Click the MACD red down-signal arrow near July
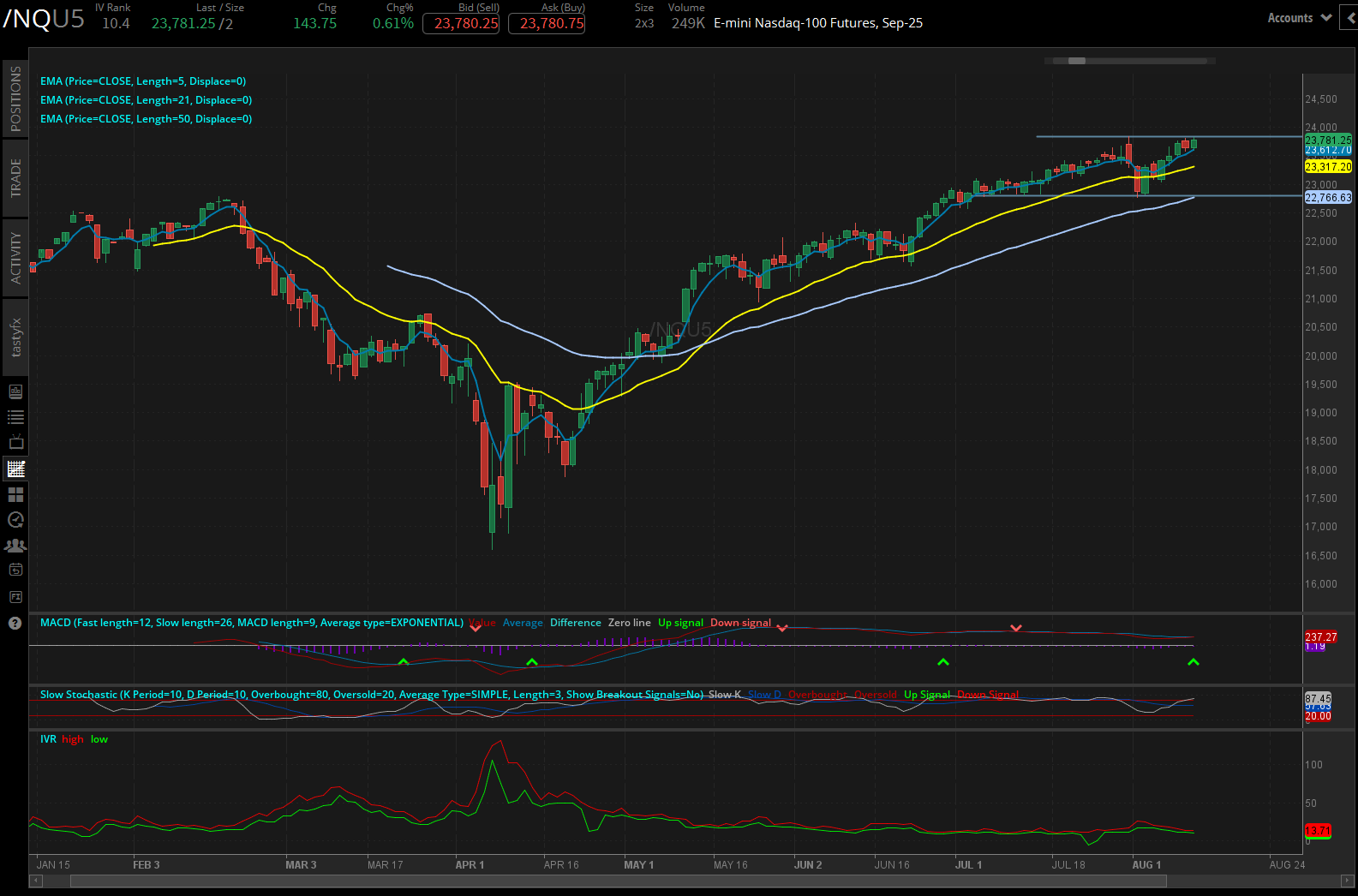 tap(1016, 628)
